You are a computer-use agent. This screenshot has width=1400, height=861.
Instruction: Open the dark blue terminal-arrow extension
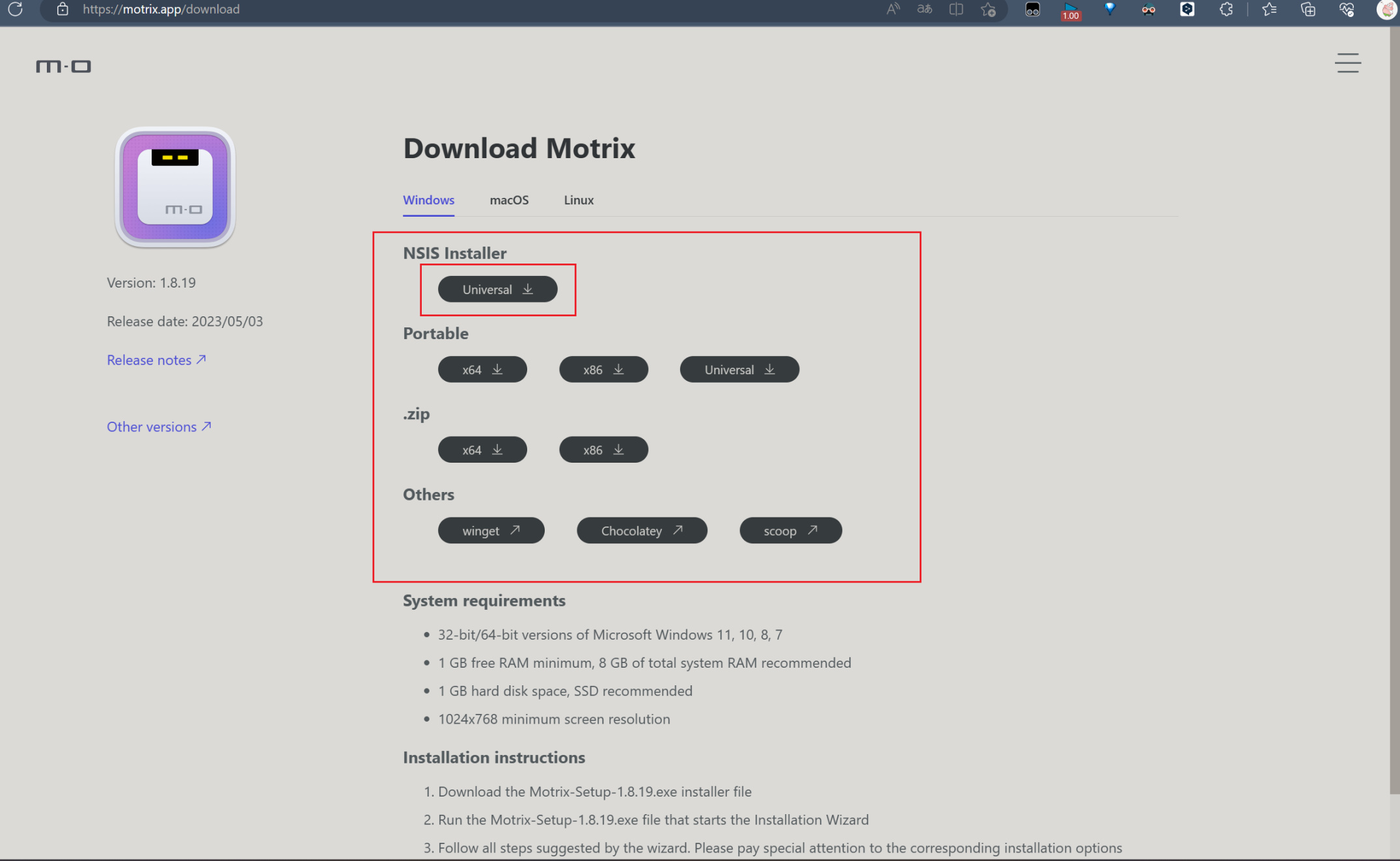coord(1187,9)
